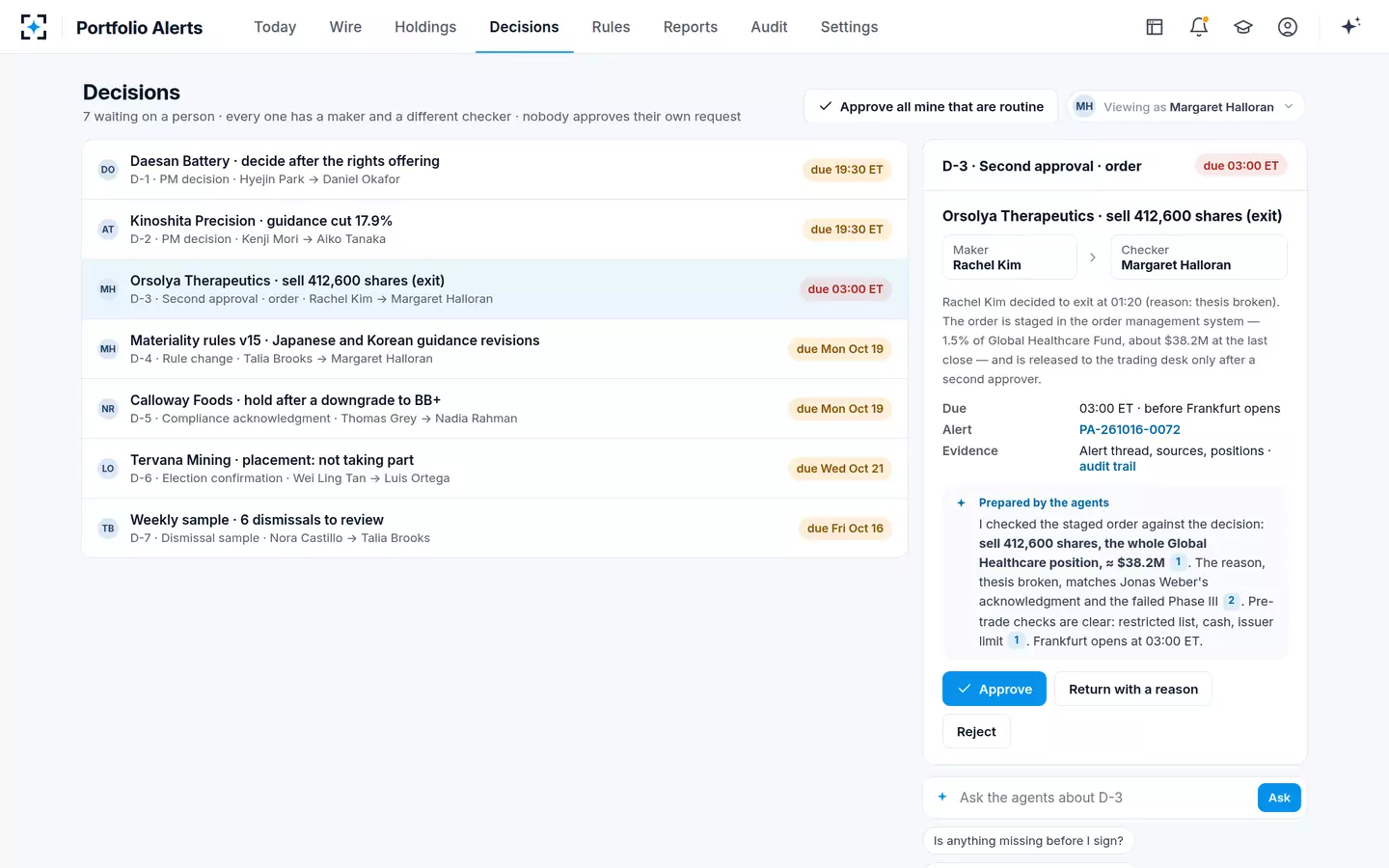Viewport: 1389px width, 868px height.
Task: Click the Ask button
Action: pos(1279,798)
